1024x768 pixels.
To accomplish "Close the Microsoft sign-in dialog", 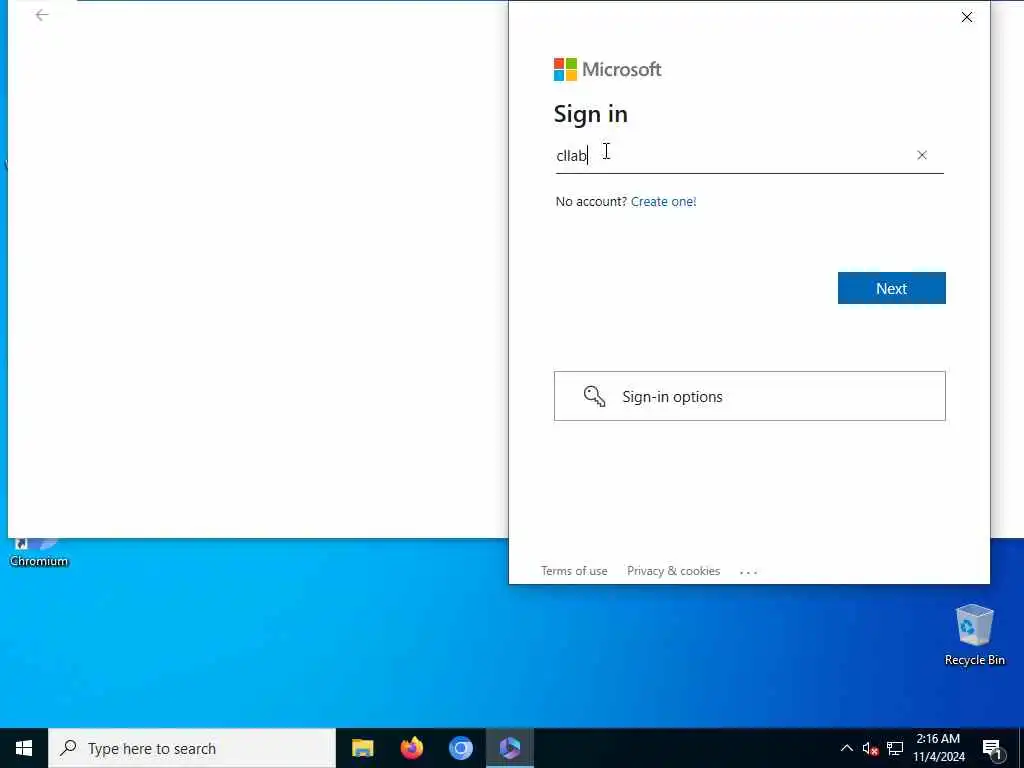I will tap(967, 17).
